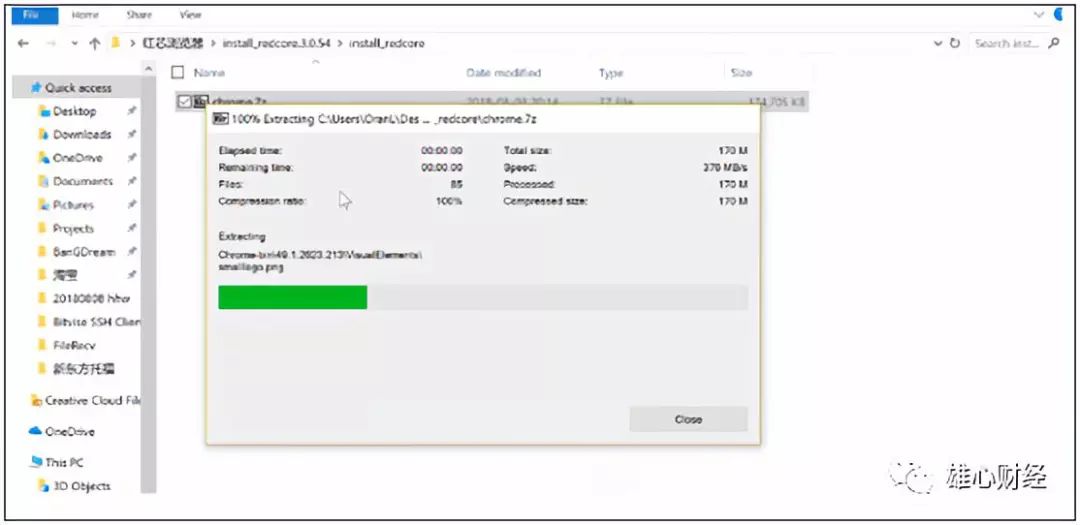
Task: Tick the select-all checkbox in header
Action: (x=178, y=72)
